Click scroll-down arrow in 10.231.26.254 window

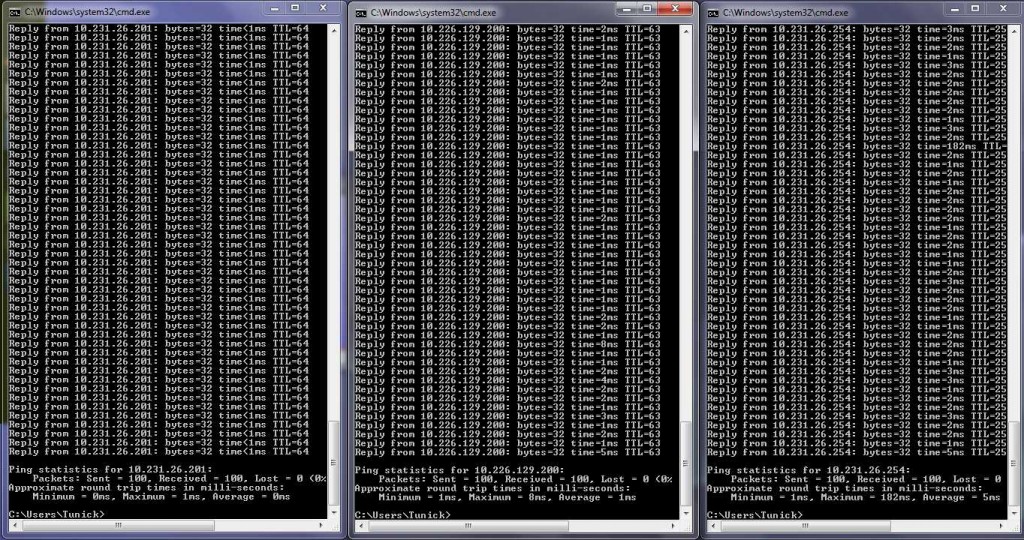(1014, 513)
